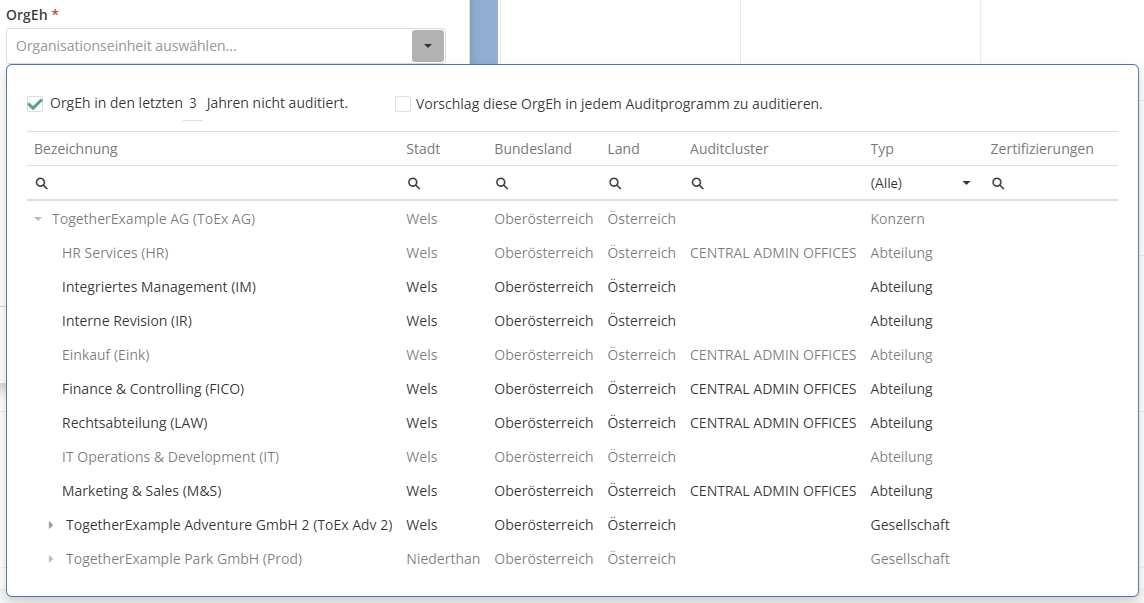
Task: Expand TogetherExample Park GmbH node
Action: pos(52,559)
